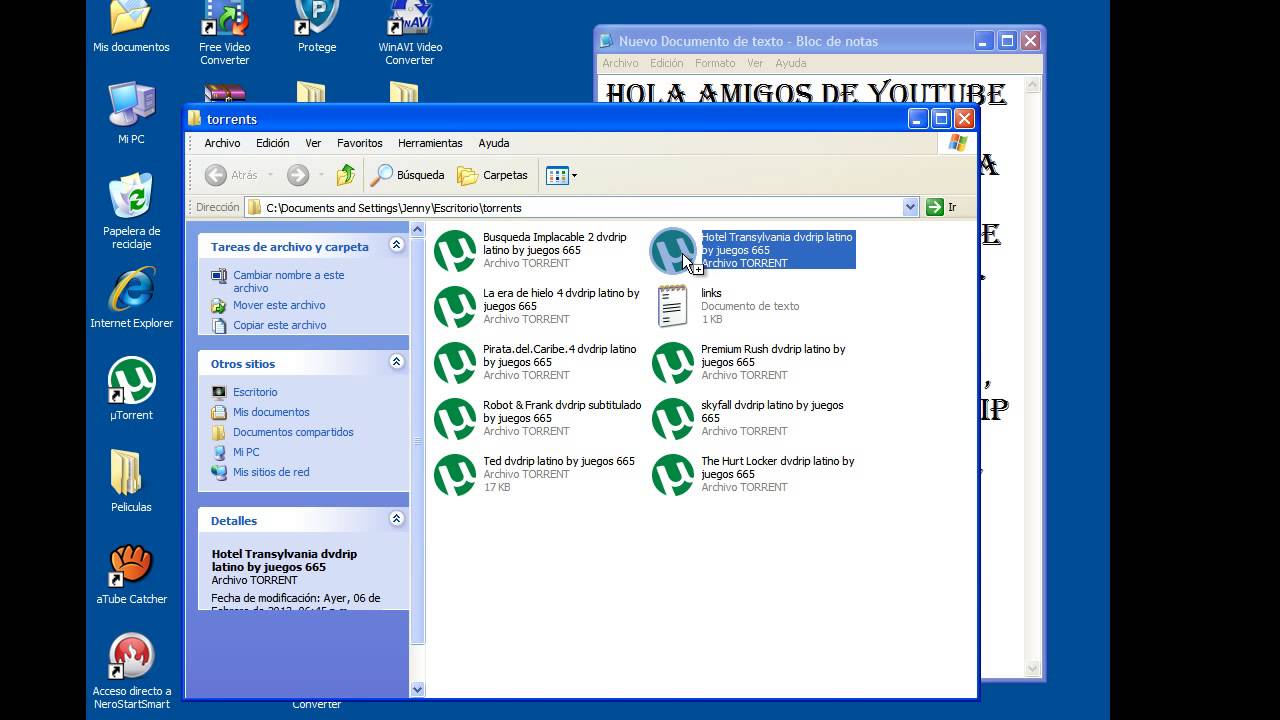
Task: Select Mis documentos desktop icon
Action: click(x=131, y=27)
